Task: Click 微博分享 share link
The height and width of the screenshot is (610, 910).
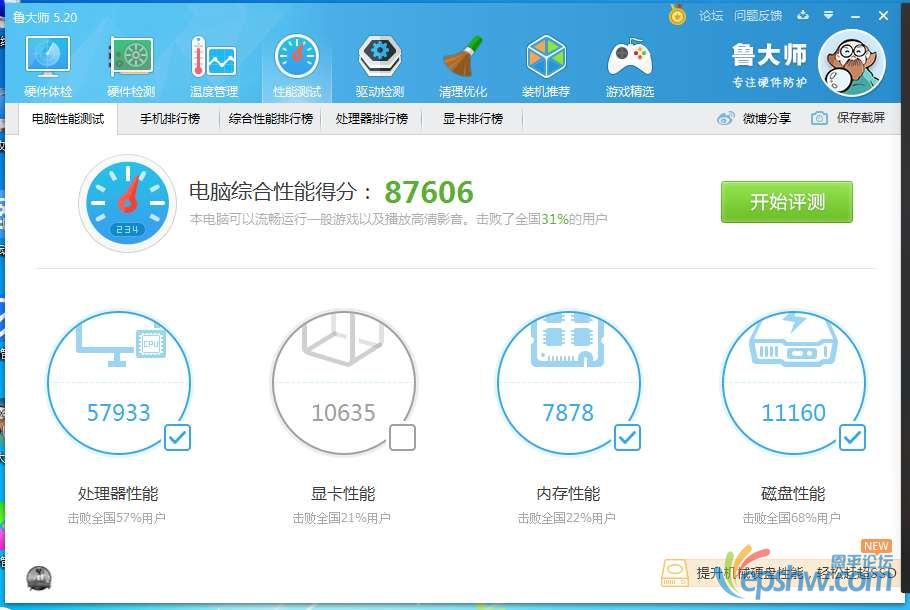Action: (x=766, y=118)
